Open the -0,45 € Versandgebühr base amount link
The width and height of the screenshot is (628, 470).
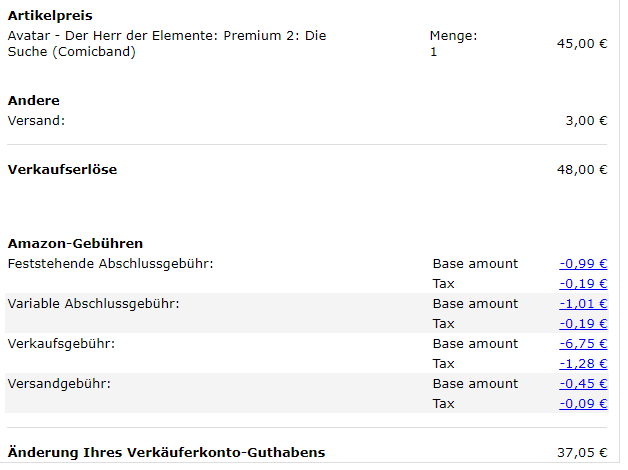pyautogui.click(x=583, y=384)
